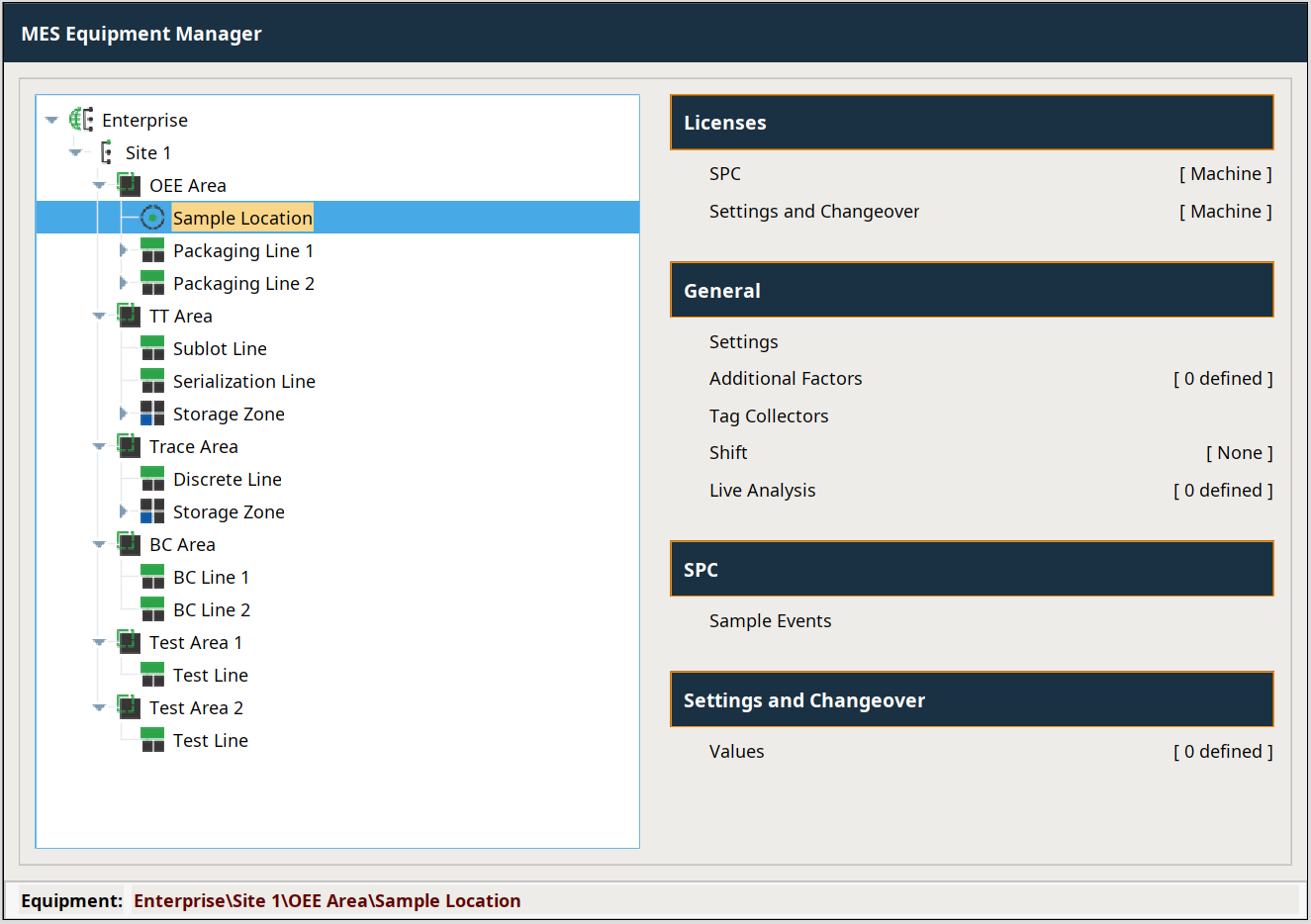Click the Discrete Line icon

tap(152, 479)
